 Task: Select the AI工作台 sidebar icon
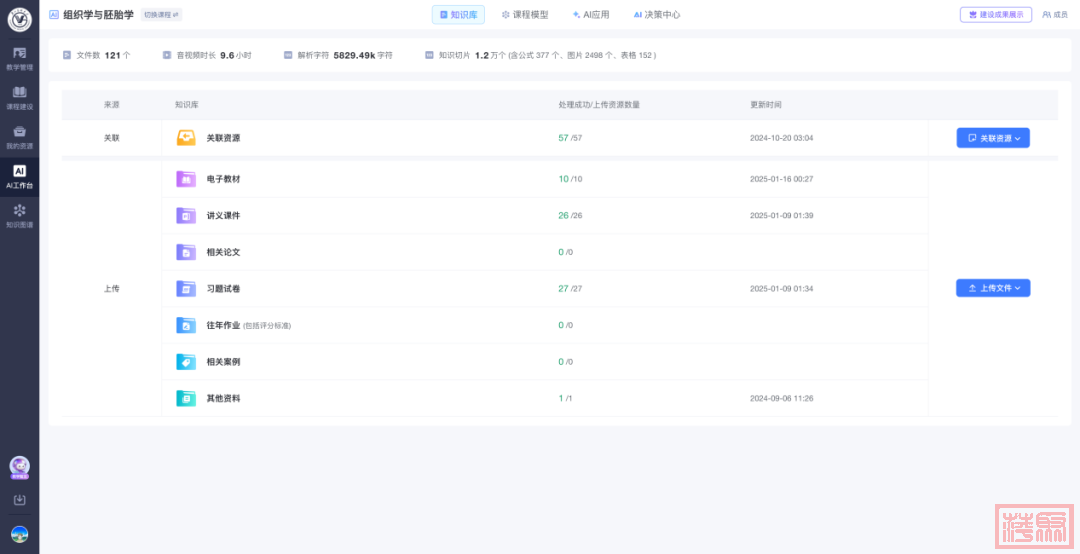click(19, 176)
